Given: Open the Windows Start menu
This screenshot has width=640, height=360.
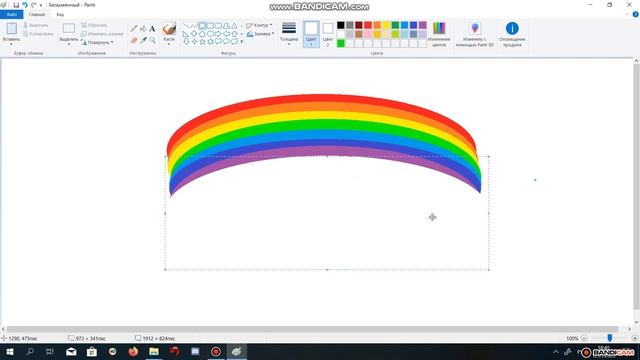Looking at the screenshot, I should point(10,351).
